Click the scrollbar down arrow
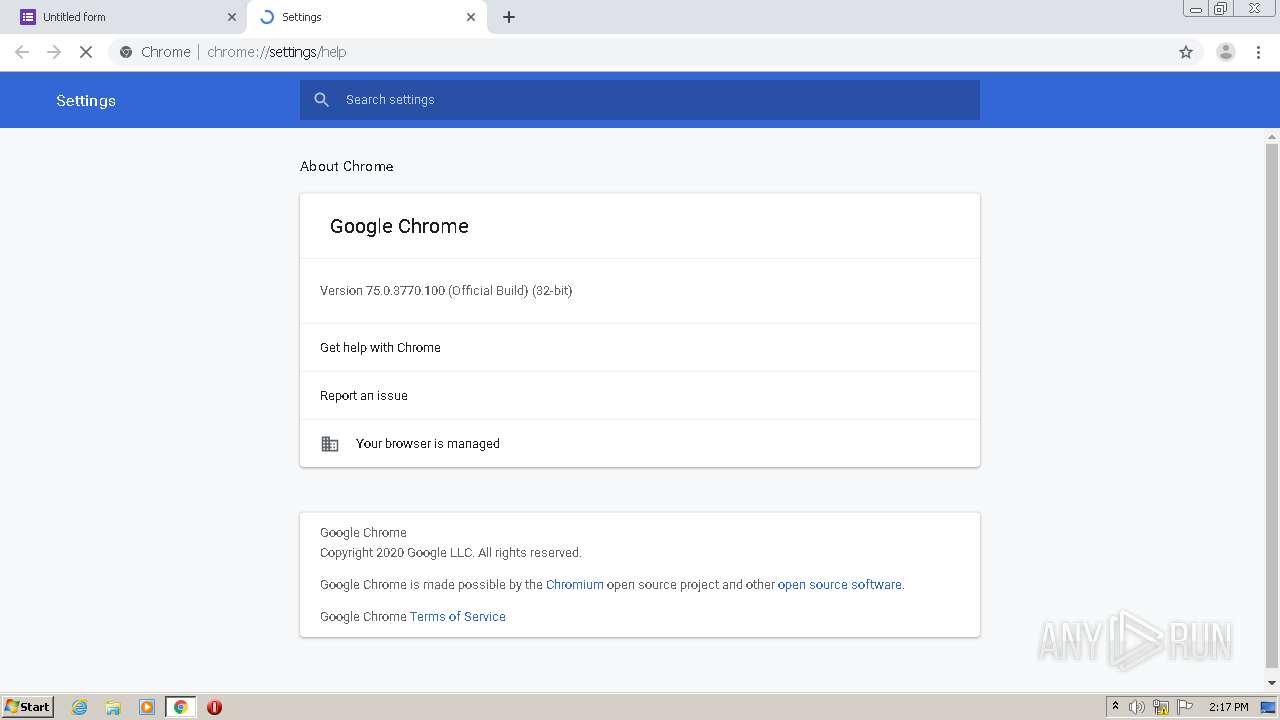 click(1272, 683)
